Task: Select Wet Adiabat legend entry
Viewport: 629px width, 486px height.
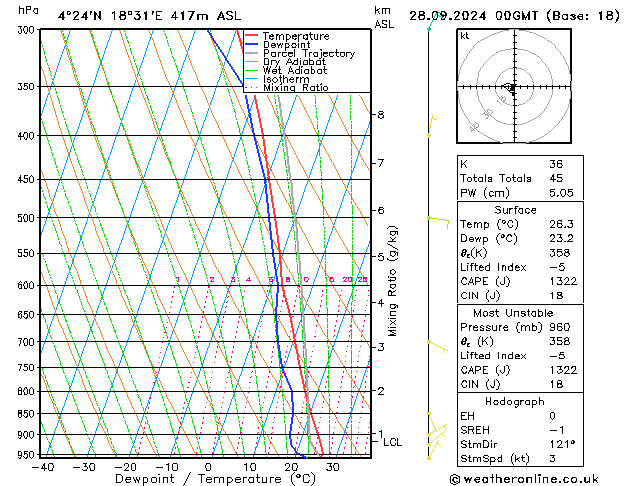Action: point(295,71)
